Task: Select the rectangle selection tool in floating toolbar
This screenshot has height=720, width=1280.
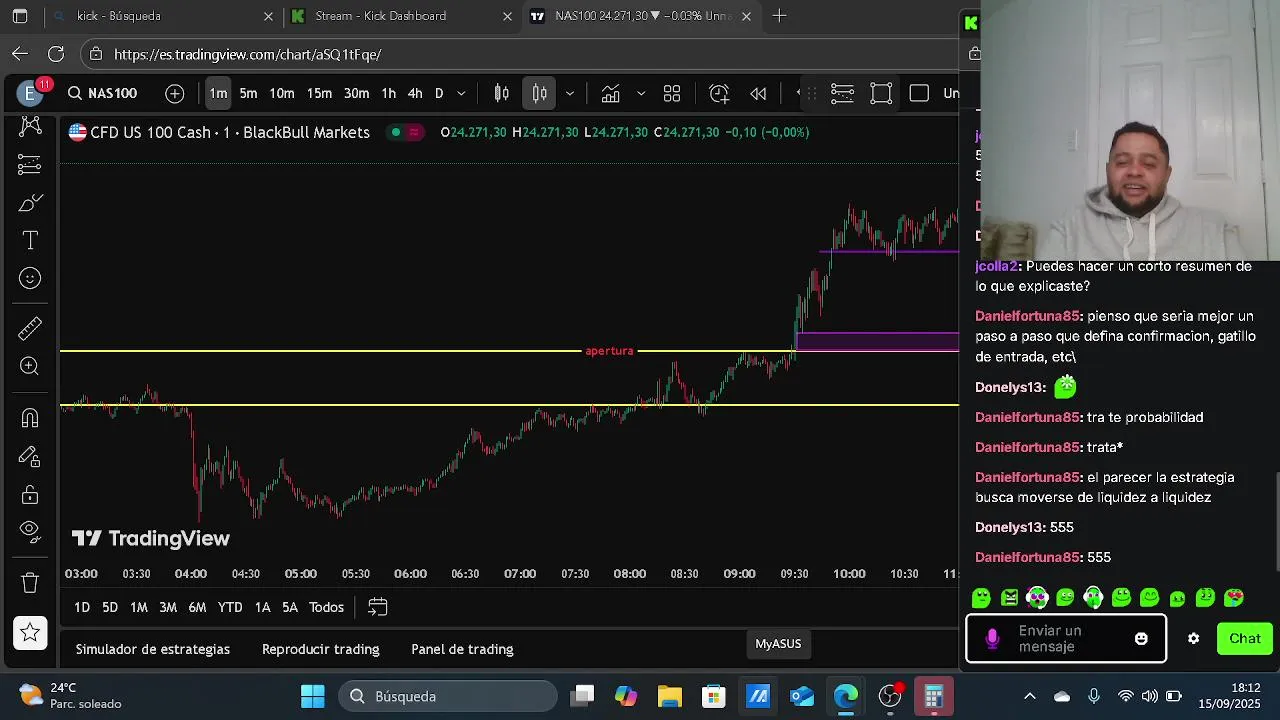Action: 881,93
